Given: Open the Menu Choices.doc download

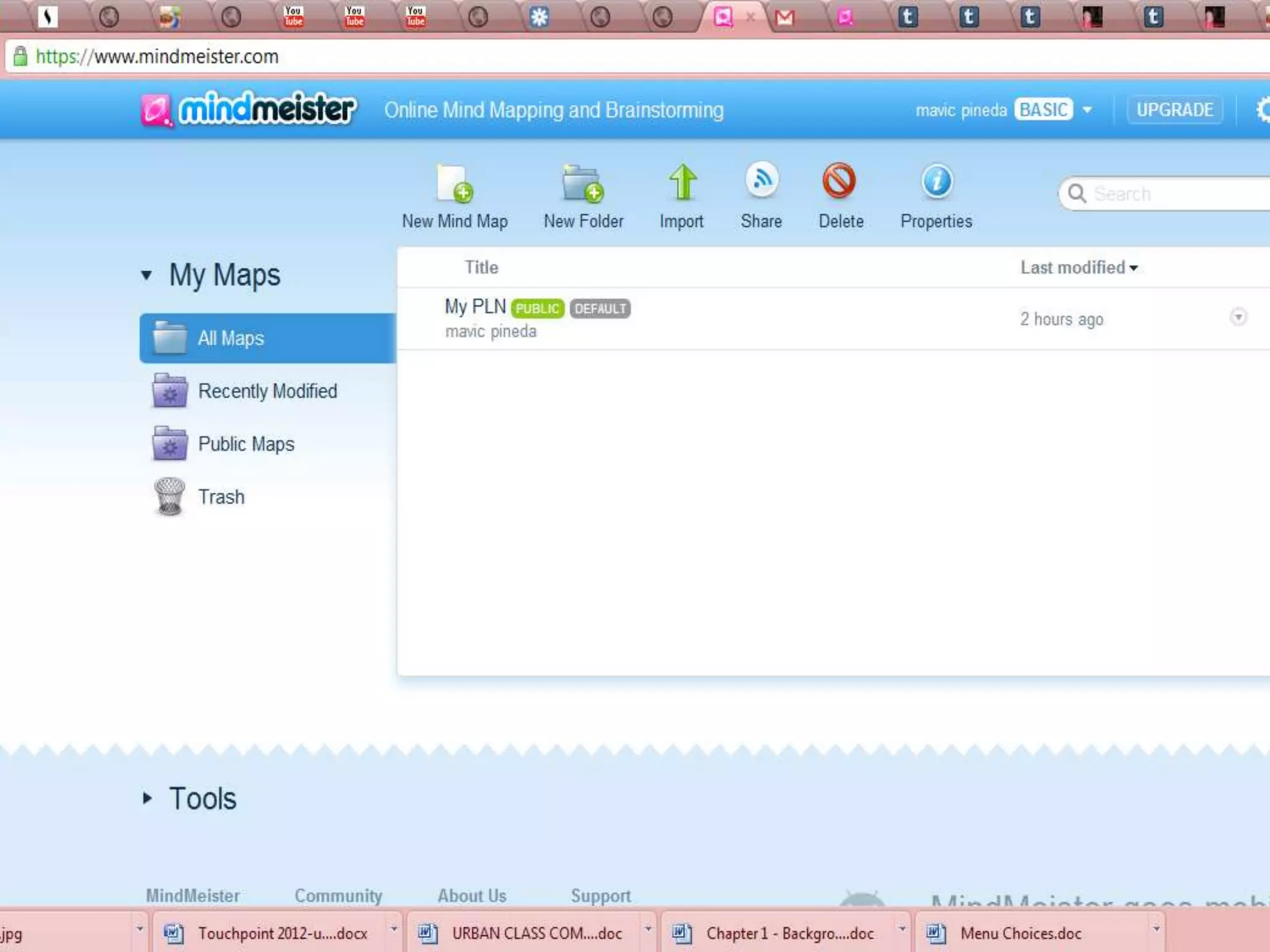Looking at the screenshot, I should click(1020, 933).
